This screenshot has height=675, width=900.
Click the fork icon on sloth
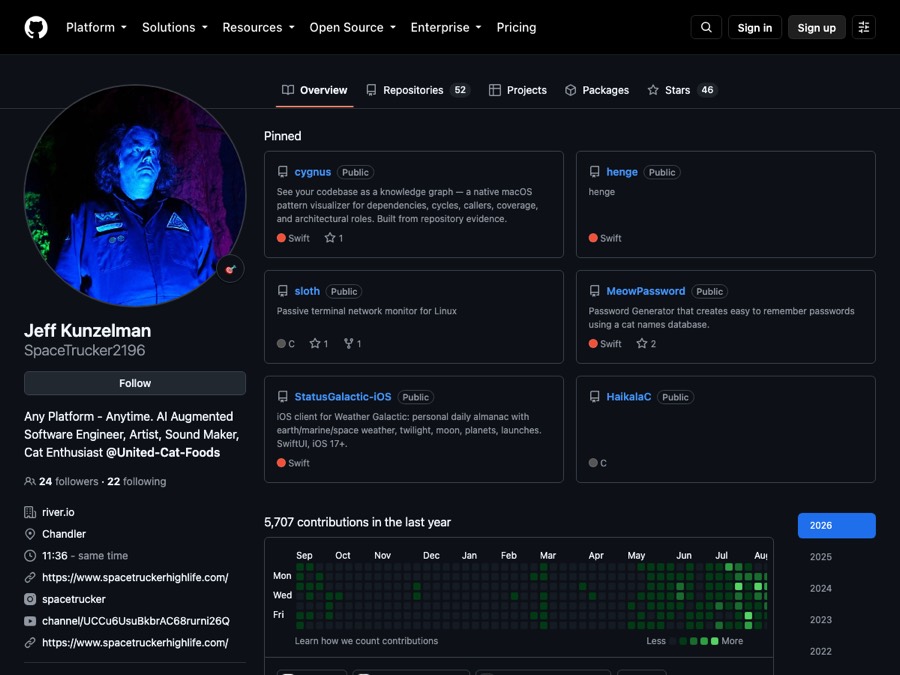(x=348, y=343)
